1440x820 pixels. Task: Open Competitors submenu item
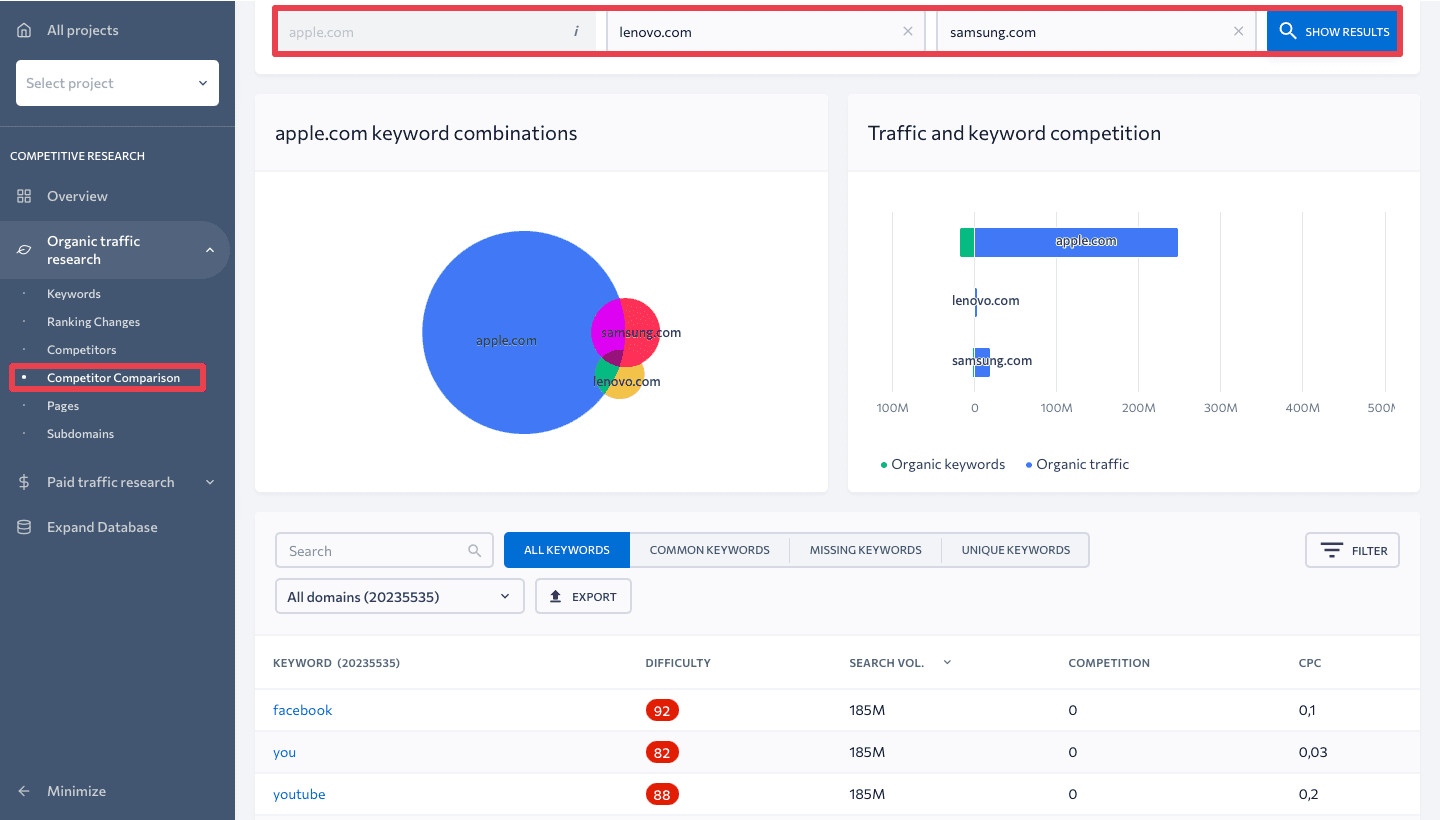pos(81,350)
